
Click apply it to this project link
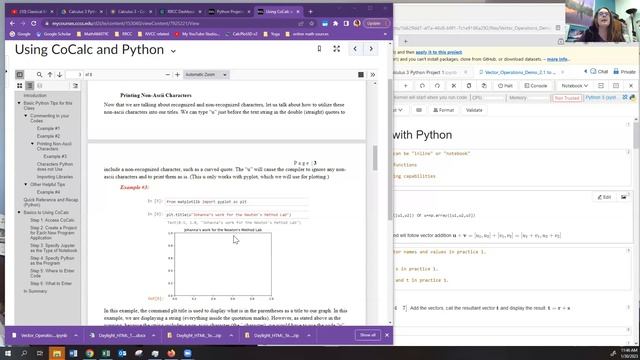point(439,52)
